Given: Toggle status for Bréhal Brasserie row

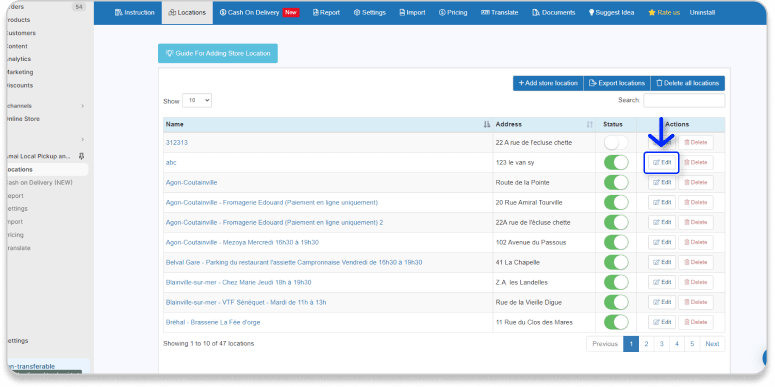Looking at the screenshot, I should (x=616, y=322).
